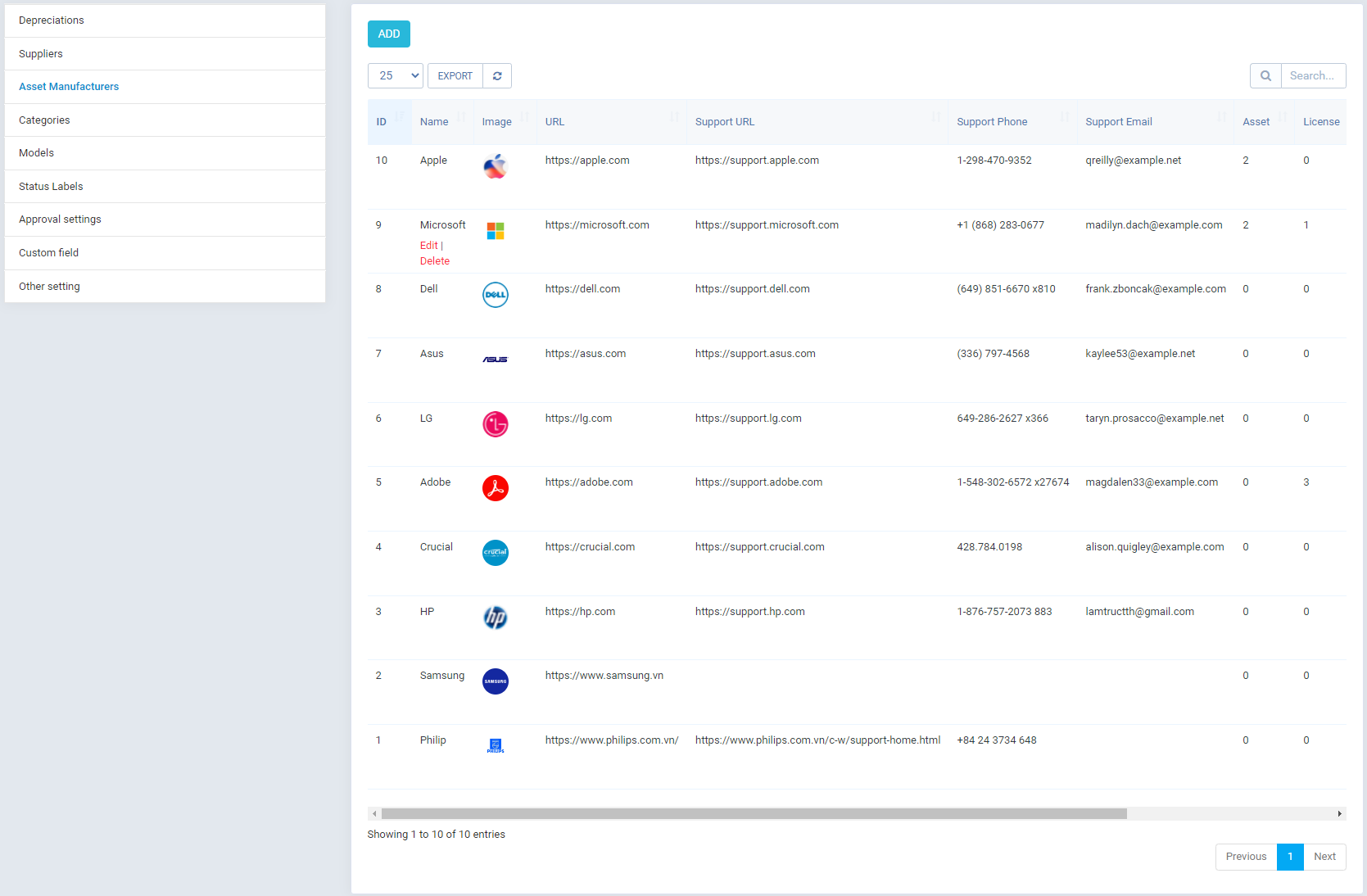Click the HP logo image
The image size is (1367, 896).
tap(496, 618)
